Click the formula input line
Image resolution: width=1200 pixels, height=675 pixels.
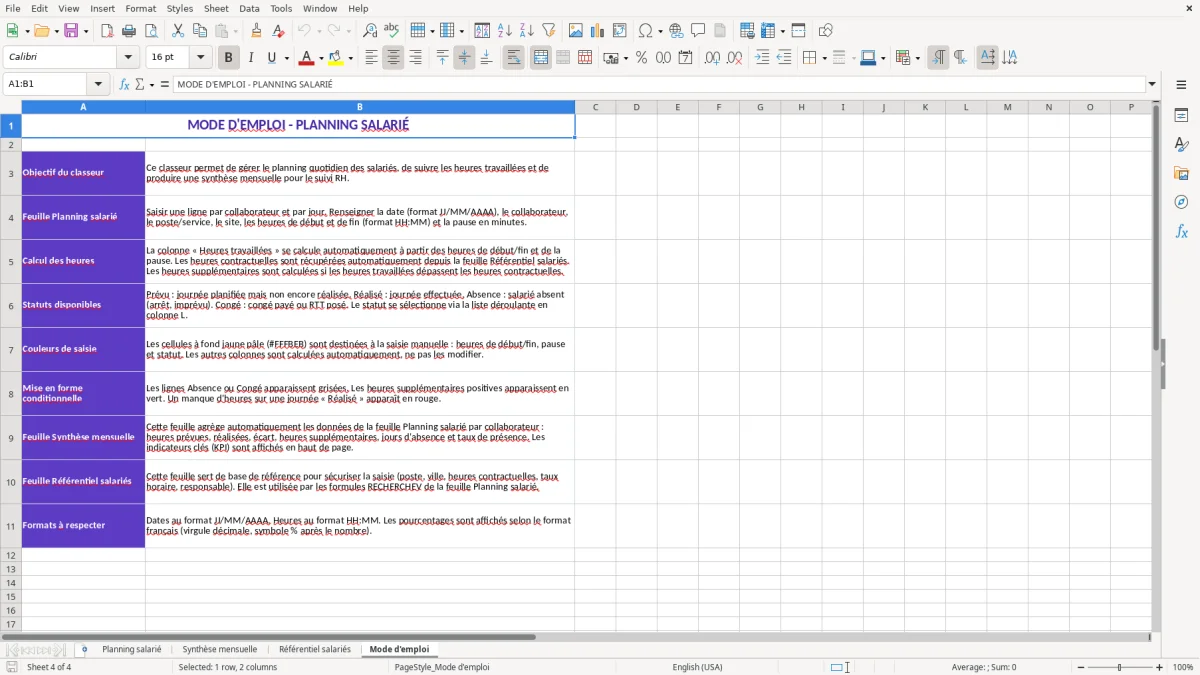point(659,84)
